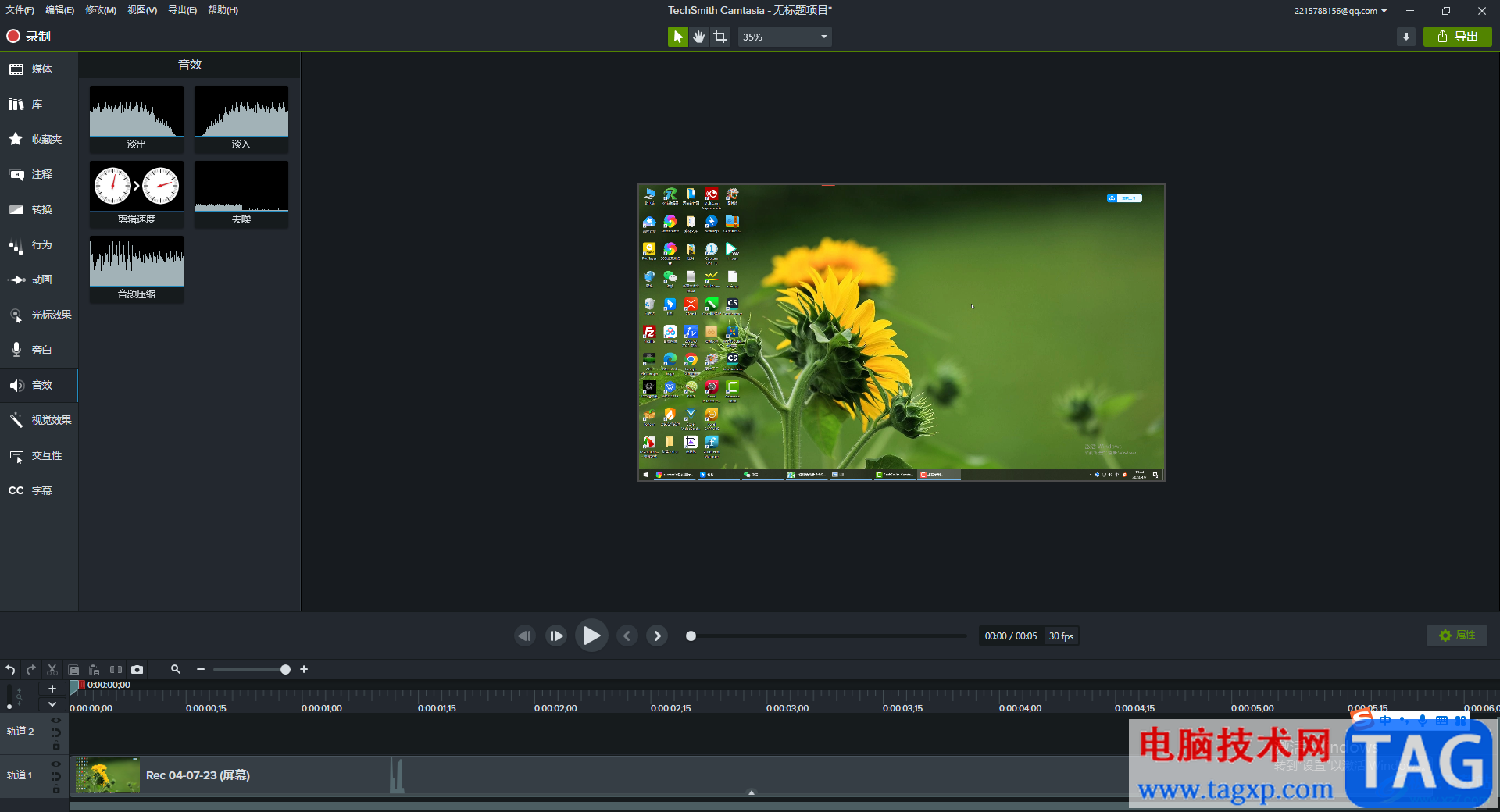Screen dimensions: 1500x812
Task: Play the video preview
Action: (591, 636)
